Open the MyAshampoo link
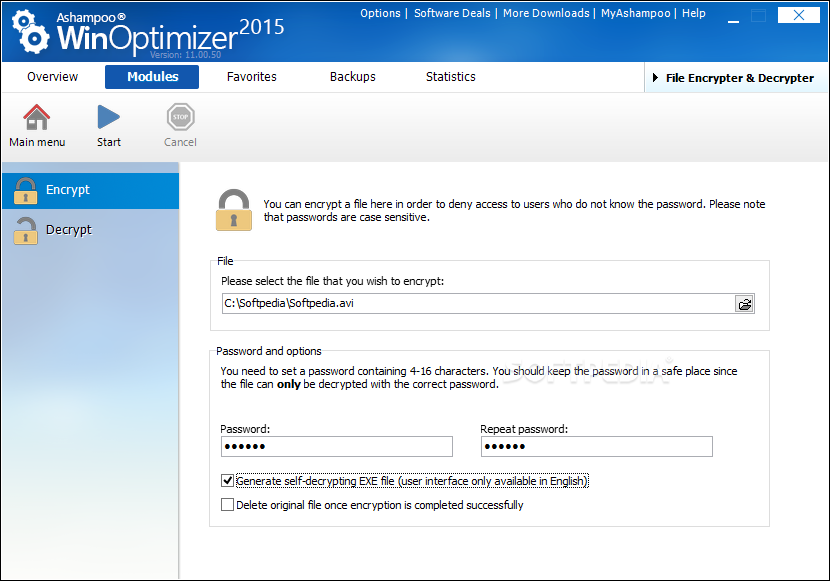This screenshot has height=581, width=830. (635, 13)
